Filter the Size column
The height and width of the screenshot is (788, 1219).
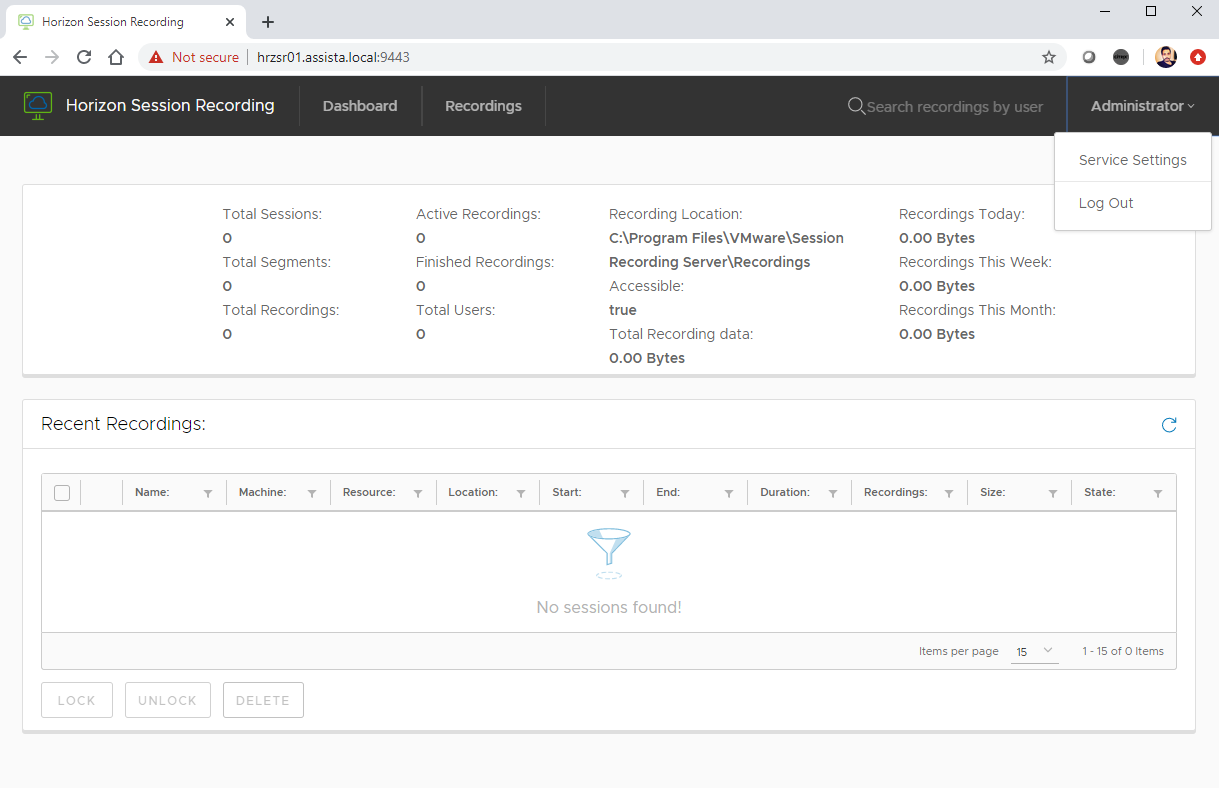[1053, 493]
